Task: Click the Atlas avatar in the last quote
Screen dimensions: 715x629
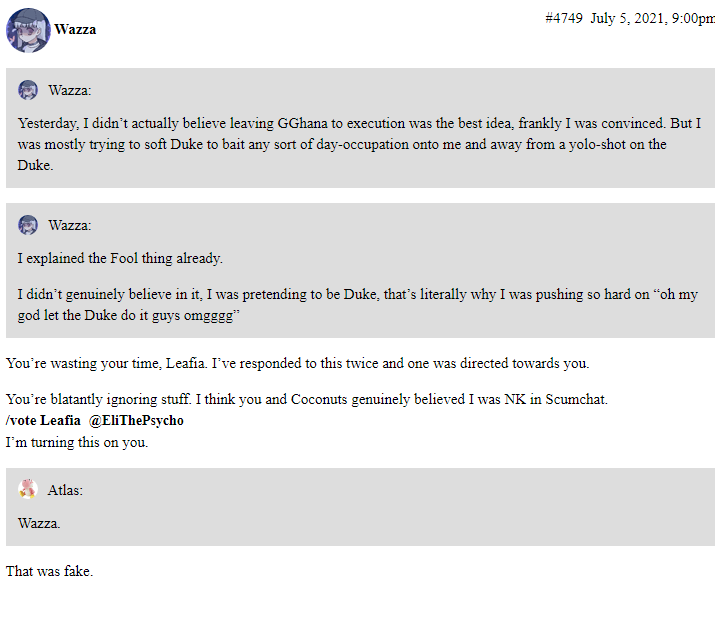Action: [x=28, y=489]
